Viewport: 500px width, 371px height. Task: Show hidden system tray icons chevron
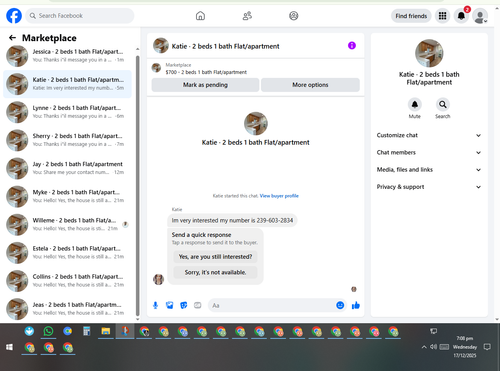pyautogui.click(x=424, y=347)
